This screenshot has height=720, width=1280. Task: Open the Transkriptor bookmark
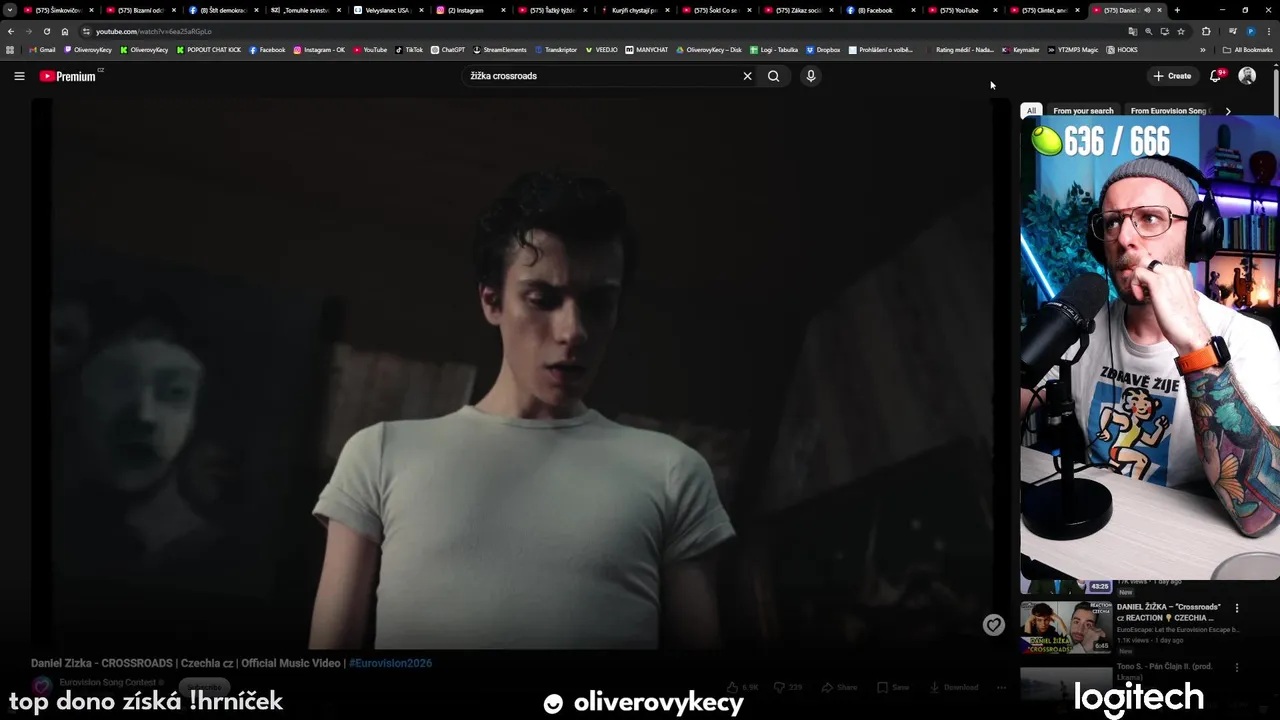pos(555,50)
